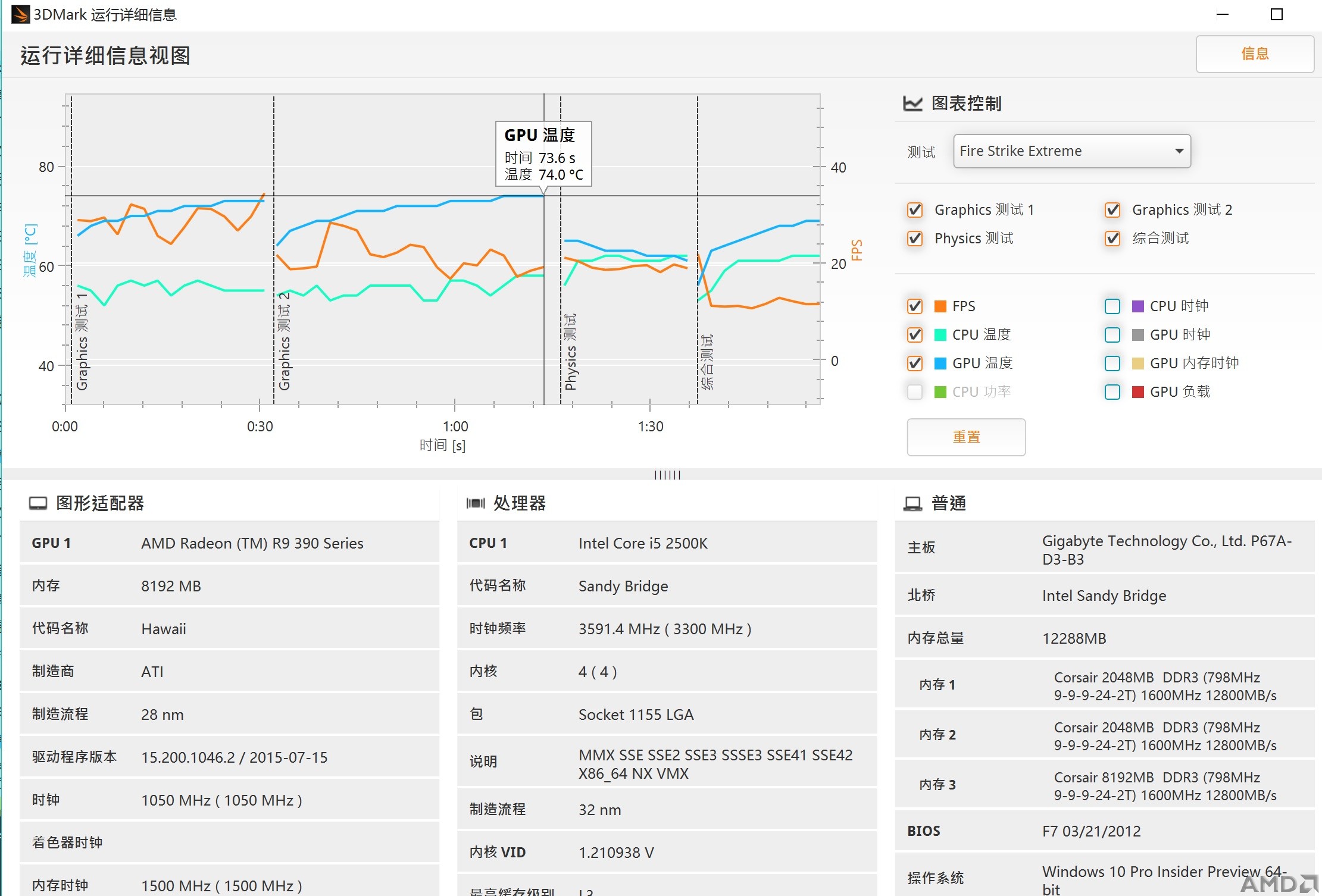1322x896 pixels.
Task: Click the 12288MB total memory value
Action: click(x=1074, y=638)
